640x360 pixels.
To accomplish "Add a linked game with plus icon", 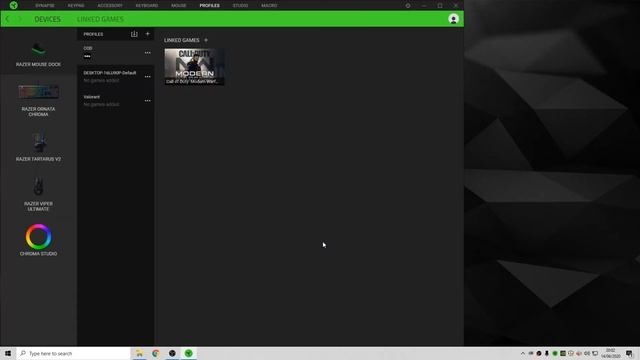I will pos(206,40).
